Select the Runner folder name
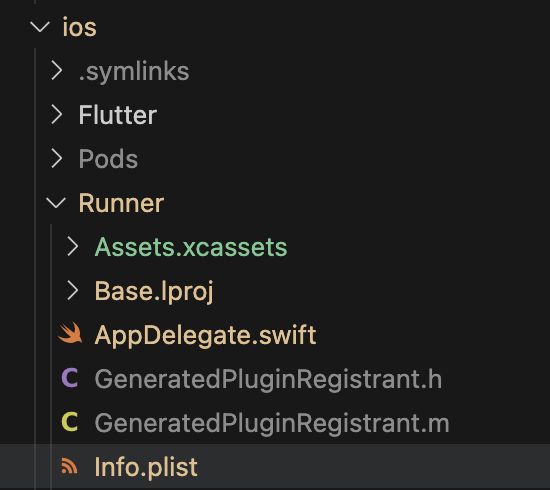Viewport: 550px width, 490px height. pos(121,203)
